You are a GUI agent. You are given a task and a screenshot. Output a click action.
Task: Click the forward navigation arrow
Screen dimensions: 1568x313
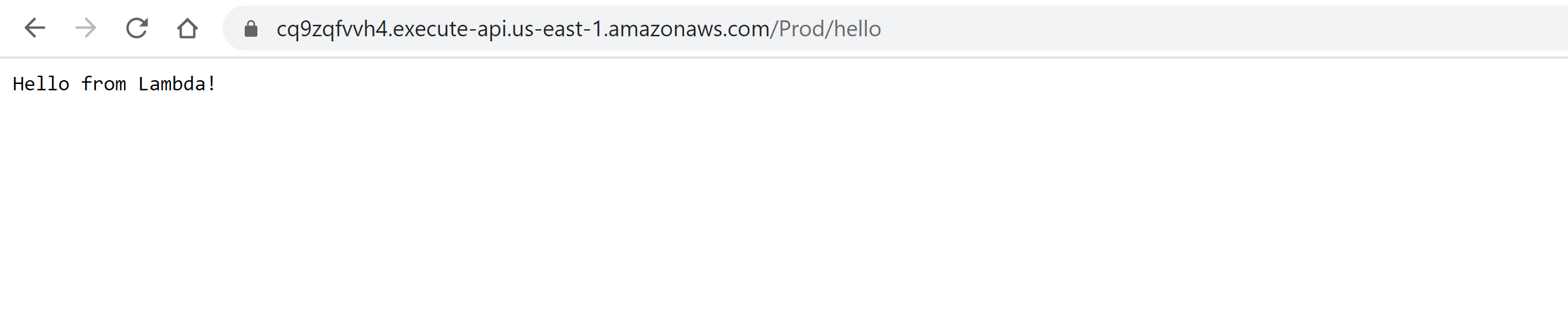86,28
